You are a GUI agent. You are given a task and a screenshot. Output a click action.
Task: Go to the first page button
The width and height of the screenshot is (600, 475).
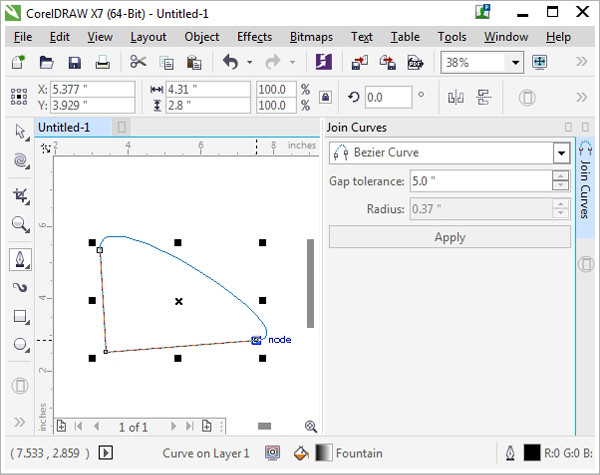tap(78, 426)
